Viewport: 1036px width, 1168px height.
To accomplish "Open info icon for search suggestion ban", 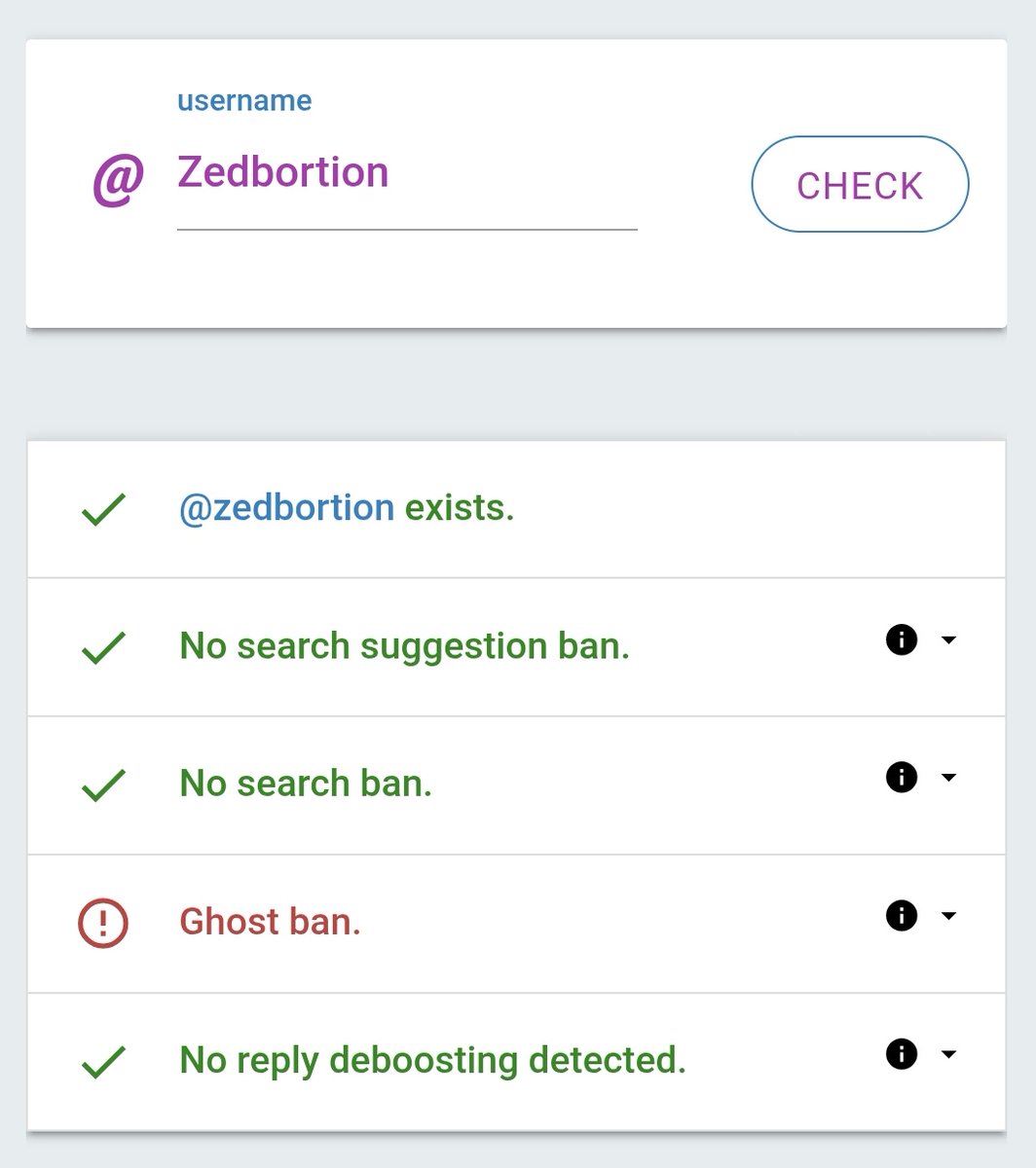I will (x=902, y=639).
